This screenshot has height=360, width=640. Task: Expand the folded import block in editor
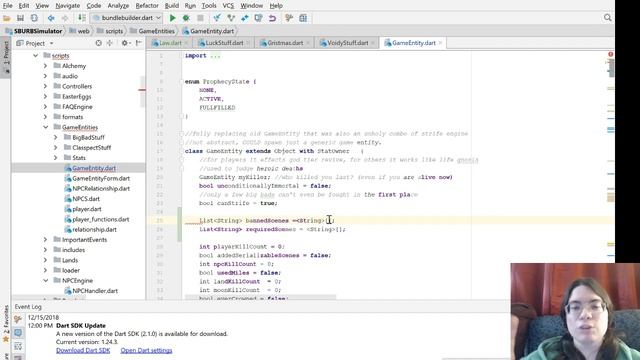pyautogui.click(x=215, y=56)
